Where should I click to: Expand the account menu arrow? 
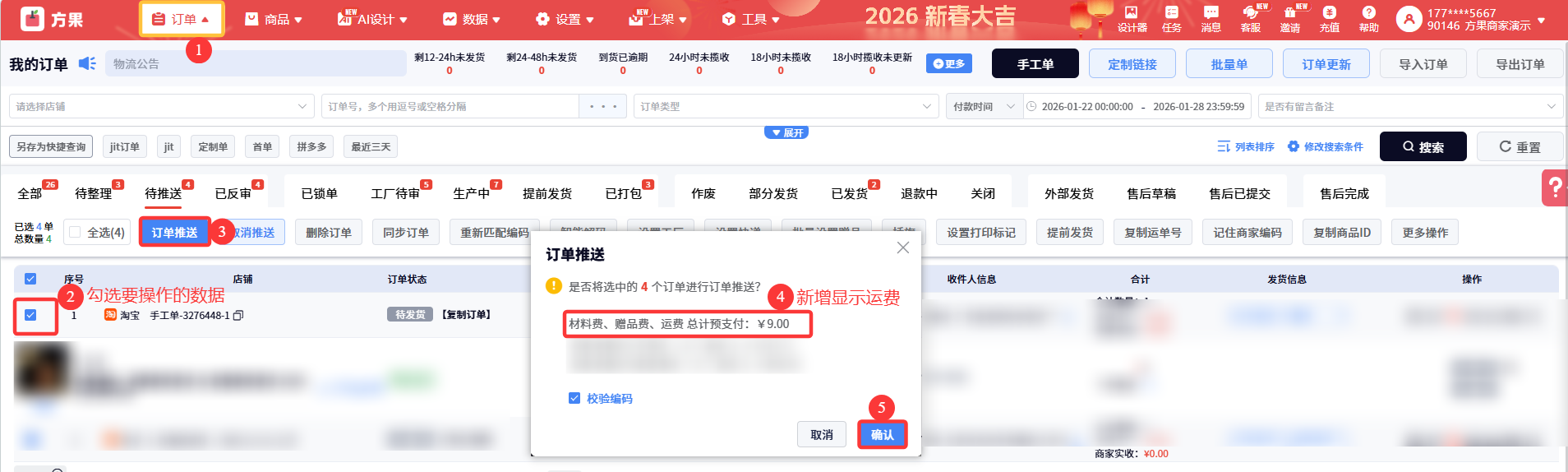click(1541, 20)
